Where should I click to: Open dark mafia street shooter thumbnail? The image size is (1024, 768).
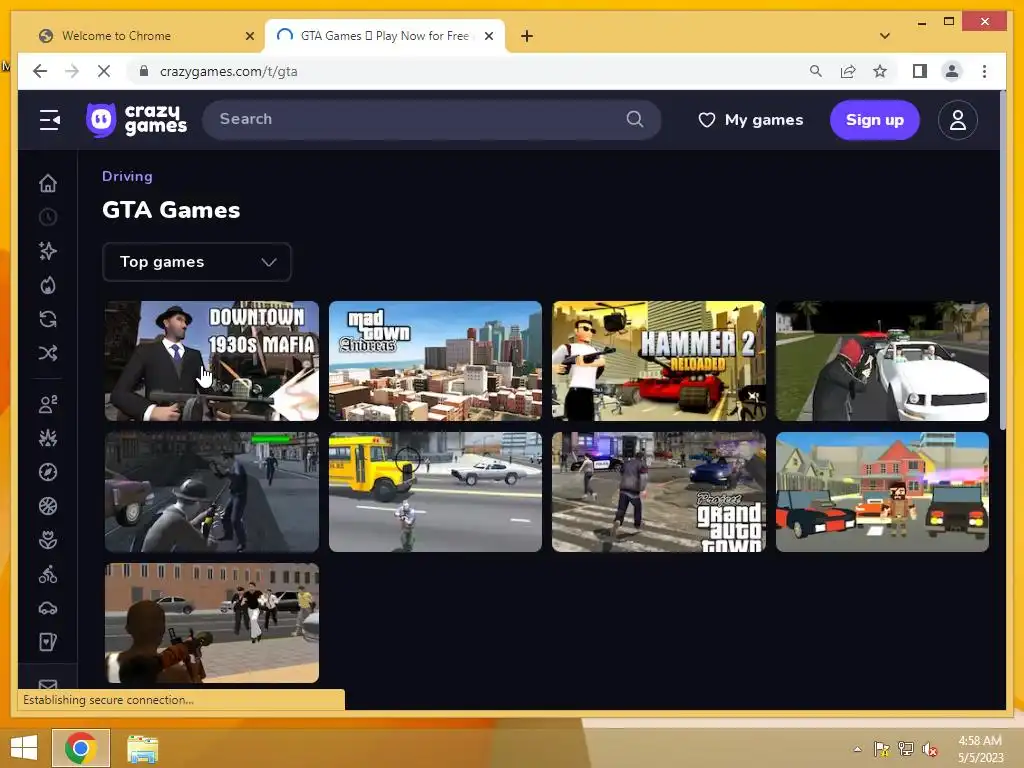[212, 492]
